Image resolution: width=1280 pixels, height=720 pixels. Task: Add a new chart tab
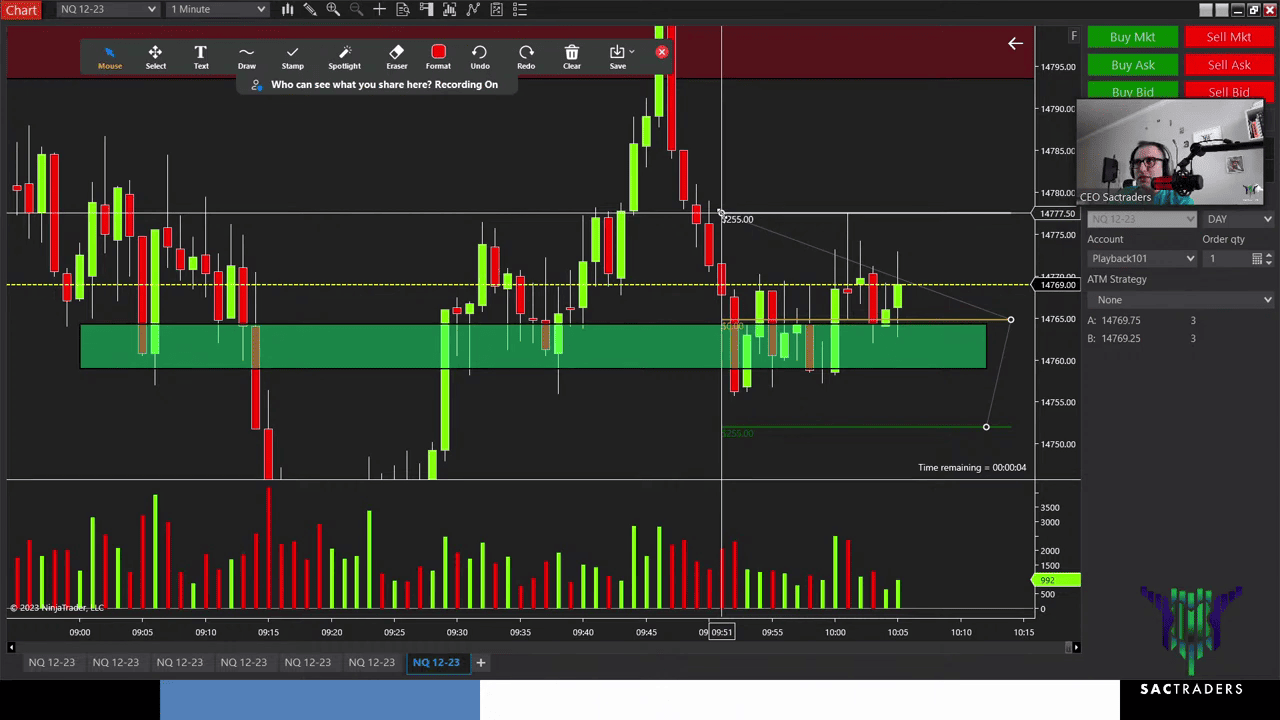point(480,662)
